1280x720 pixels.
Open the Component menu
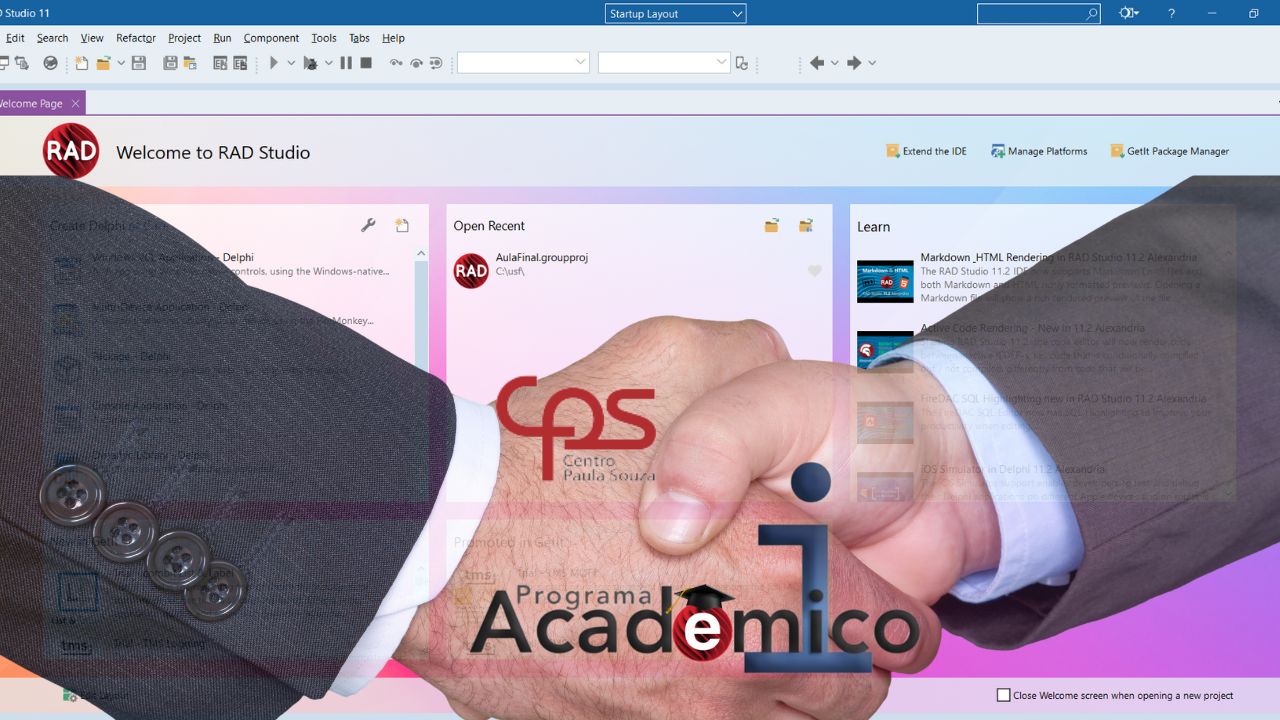tap(271, 38)
